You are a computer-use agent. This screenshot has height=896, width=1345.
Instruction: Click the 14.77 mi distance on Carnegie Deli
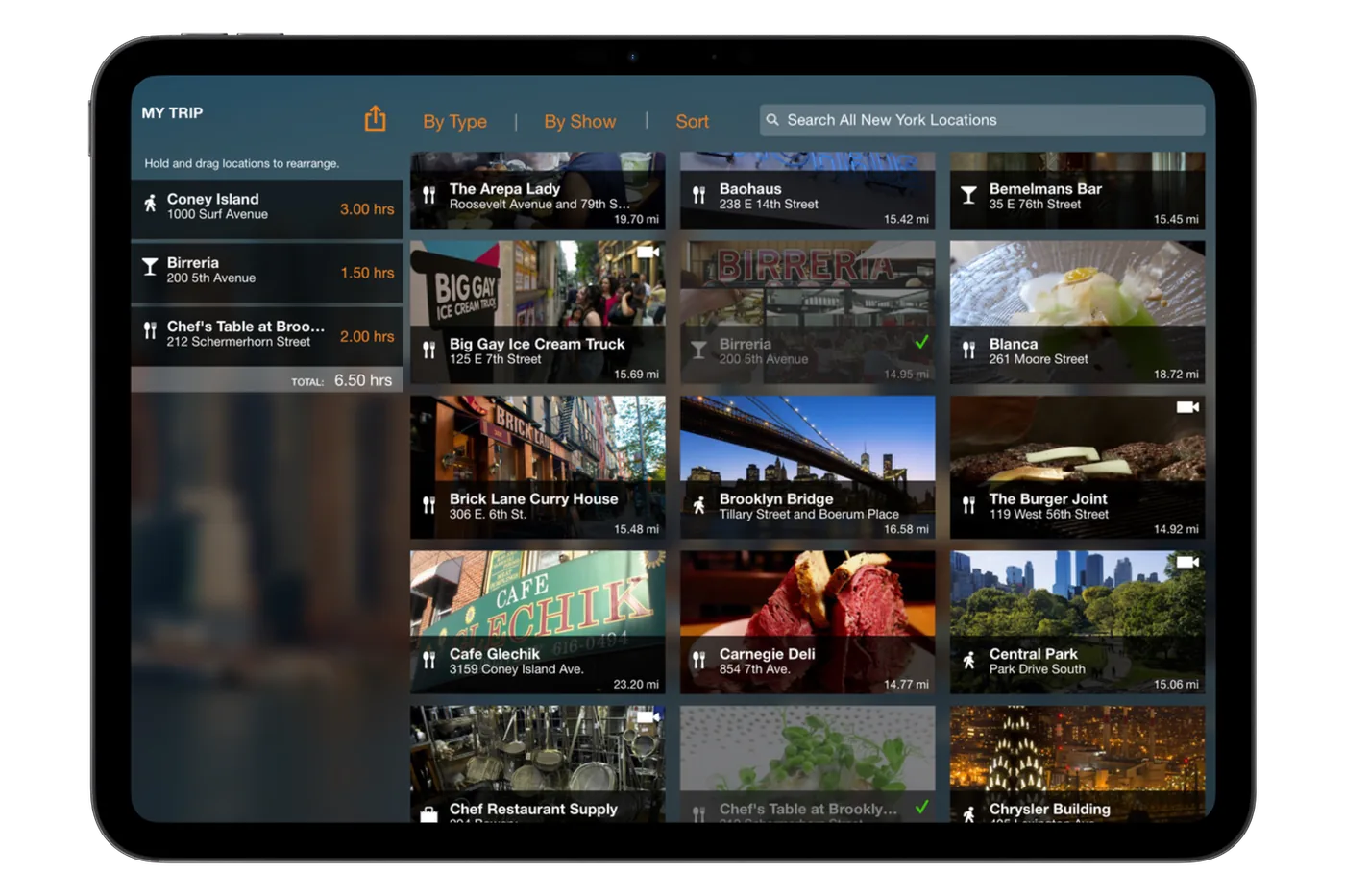pyautogui.click(x=906, y=684)
